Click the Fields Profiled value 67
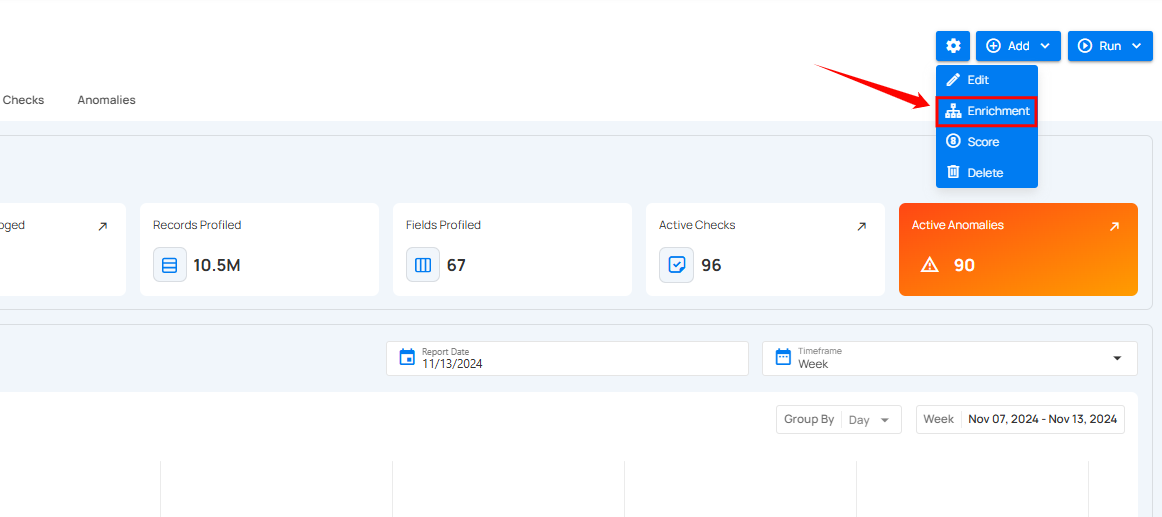 (456, 265)
